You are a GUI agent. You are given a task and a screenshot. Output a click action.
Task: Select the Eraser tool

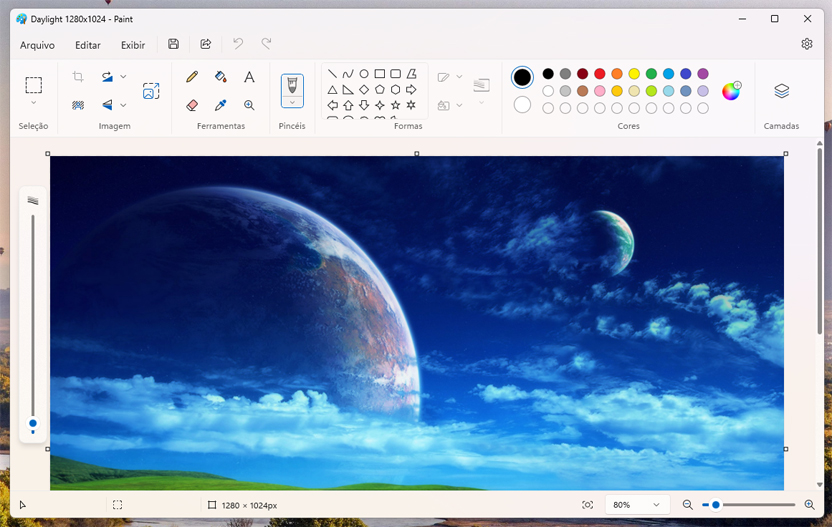[x=192, y=105]
